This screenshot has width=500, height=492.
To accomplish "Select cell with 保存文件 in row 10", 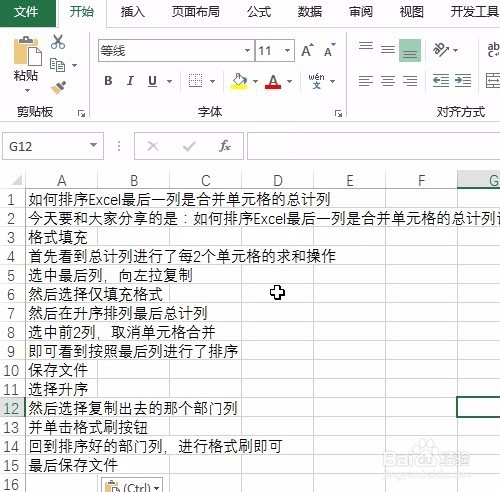I will [61, 370].
